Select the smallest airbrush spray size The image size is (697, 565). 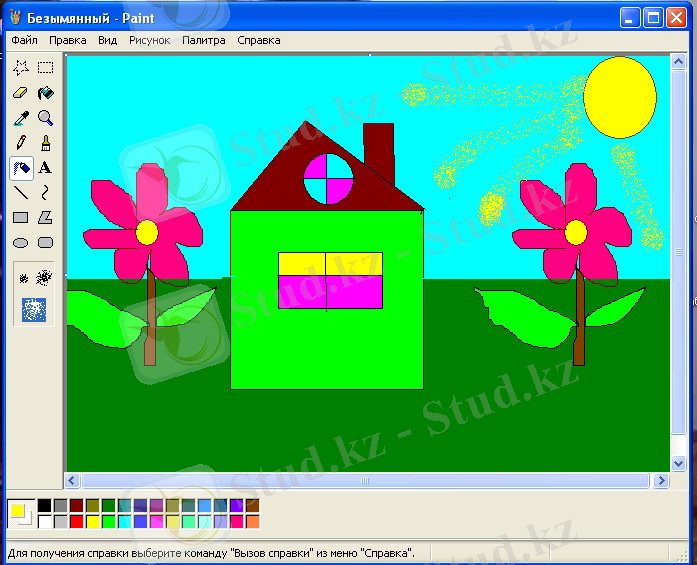click(24, 278)
